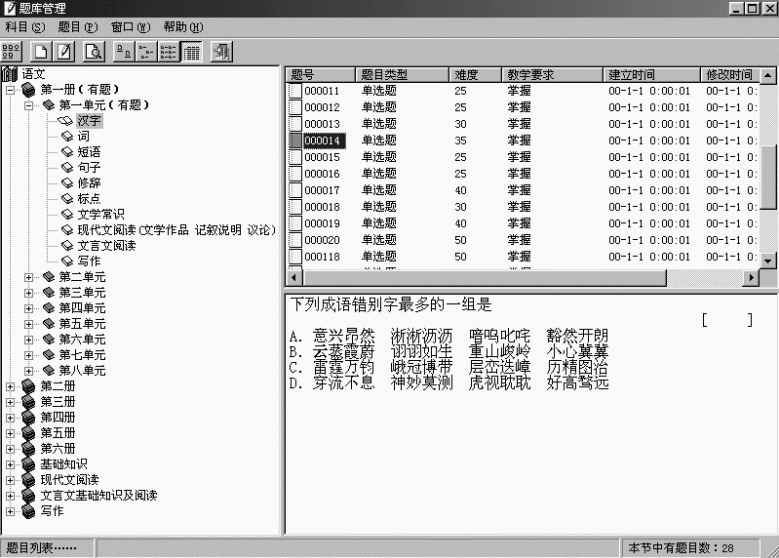This screenshot has width=779, height=558.
Task: Select the 标点 tree item
Action: (x=89, y=198)
